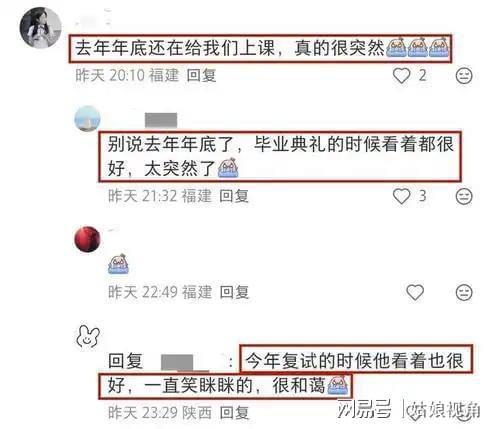Reply (回复) to the 22:49 comment
Image resolution: width=500 pixels, height=429 pixels.
pyautogui.click(x=234, y=292)
